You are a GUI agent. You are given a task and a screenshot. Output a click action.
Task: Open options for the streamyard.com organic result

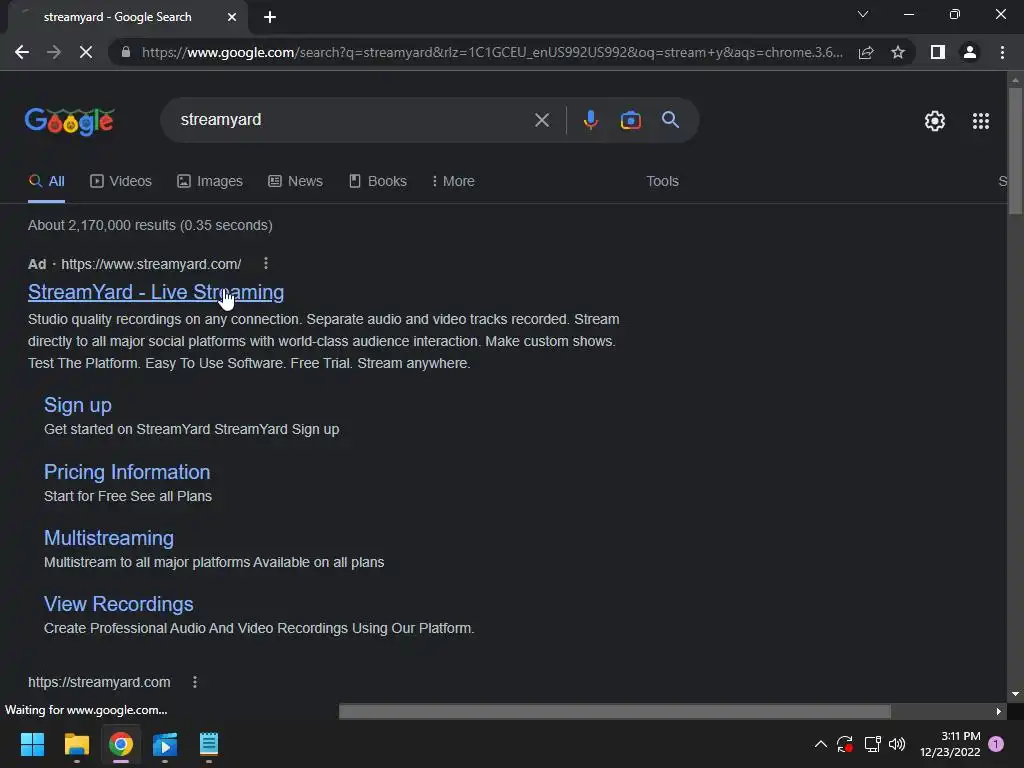pyautogui.click(x=195, y=682)
